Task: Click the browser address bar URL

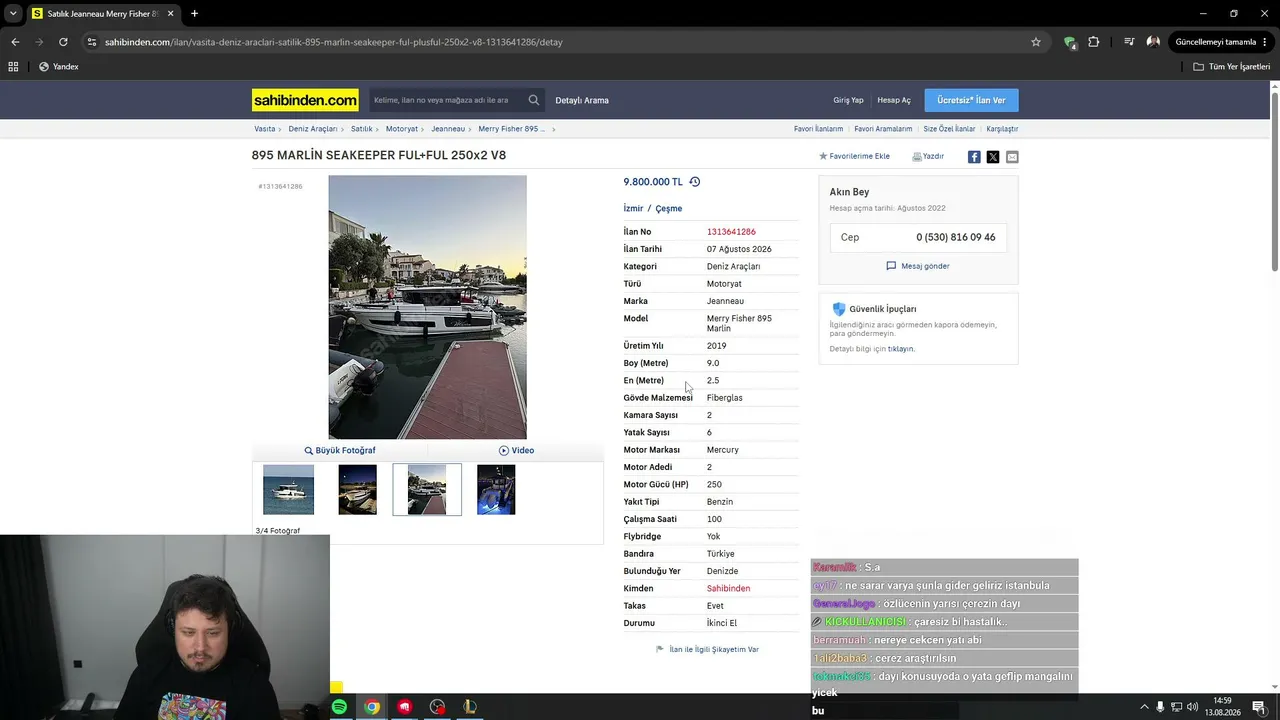Action: click(334, 42)
